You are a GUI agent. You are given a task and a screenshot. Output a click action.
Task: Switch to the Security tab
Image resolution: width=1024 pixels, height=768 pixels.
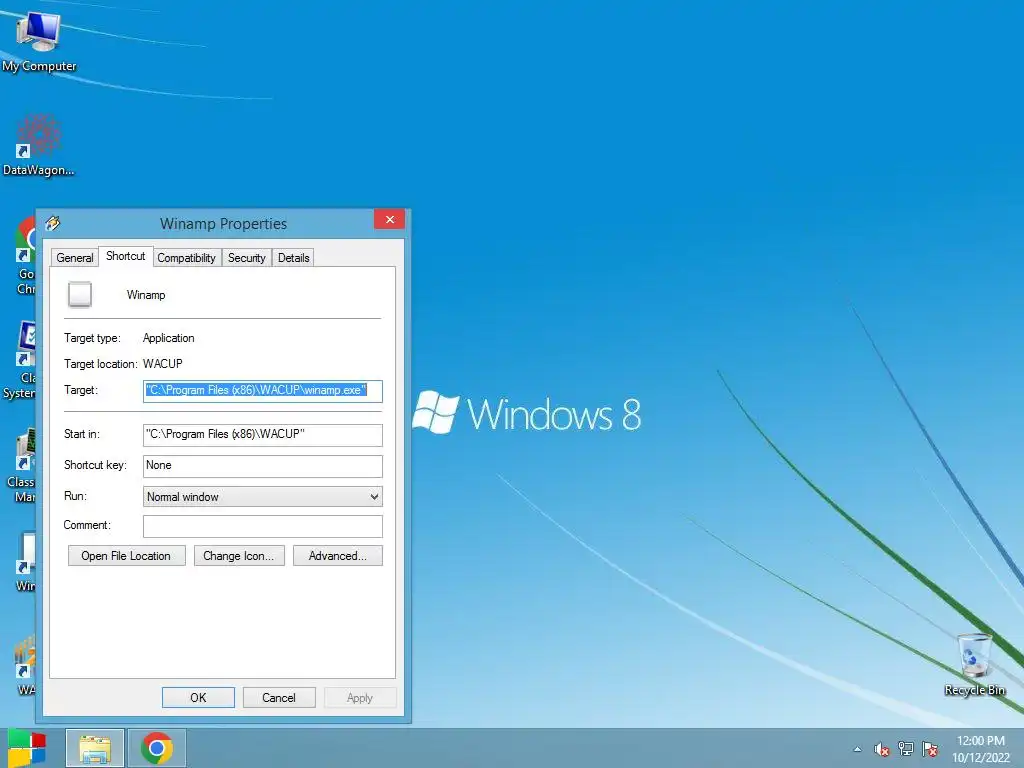coord(246,257)
